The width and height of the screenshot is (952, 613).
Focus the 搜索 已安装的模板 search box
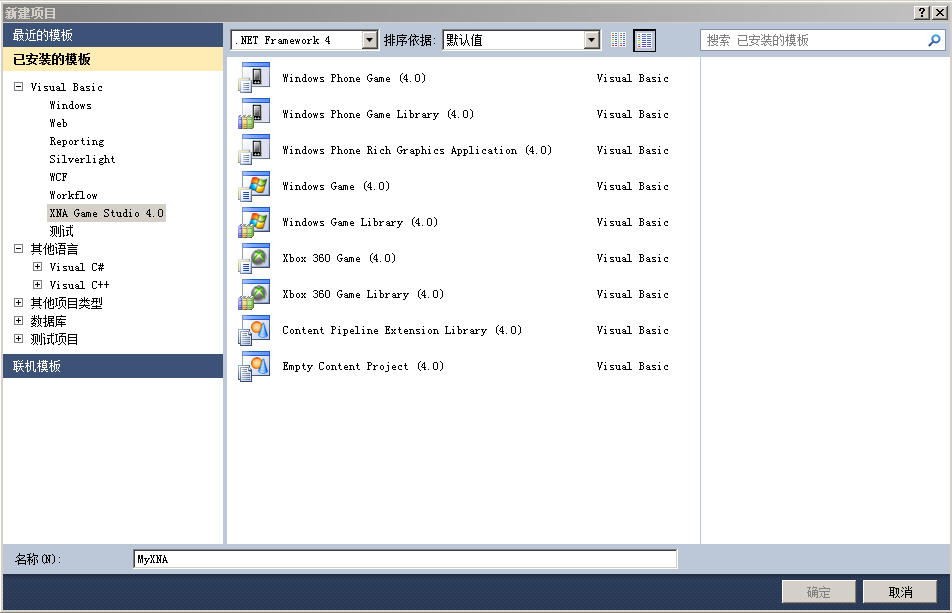click(x=814, y=40)
